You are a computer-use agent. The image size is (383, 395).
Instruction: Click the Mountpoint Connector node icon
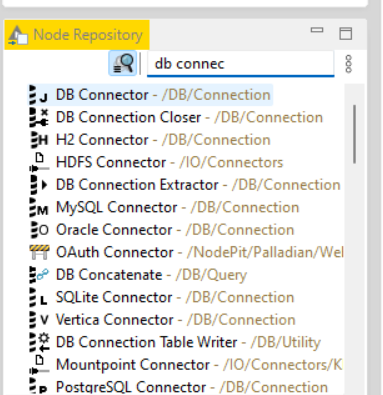click(39, 365)
